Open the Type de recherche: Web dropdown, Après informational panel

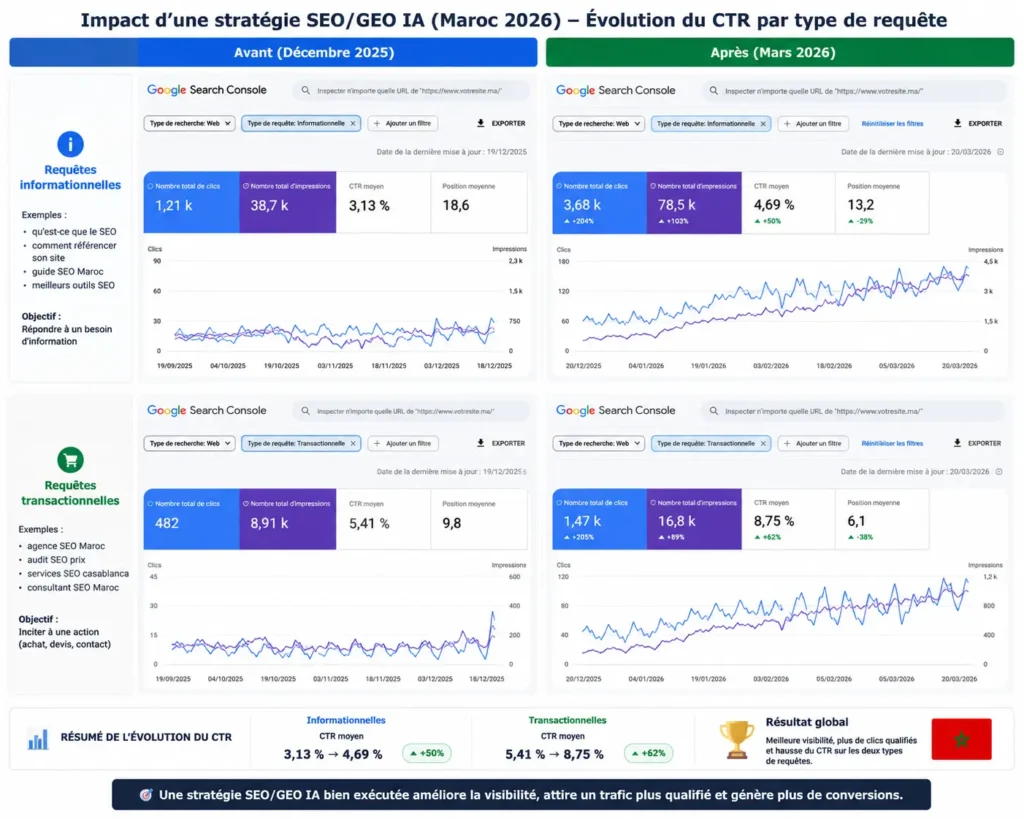[598, 123]
